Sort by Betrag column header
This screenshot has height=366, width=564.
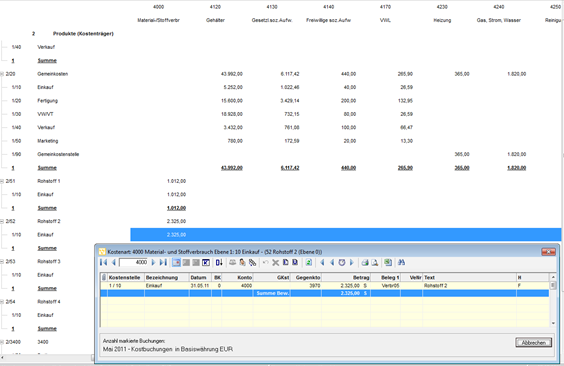346,278
